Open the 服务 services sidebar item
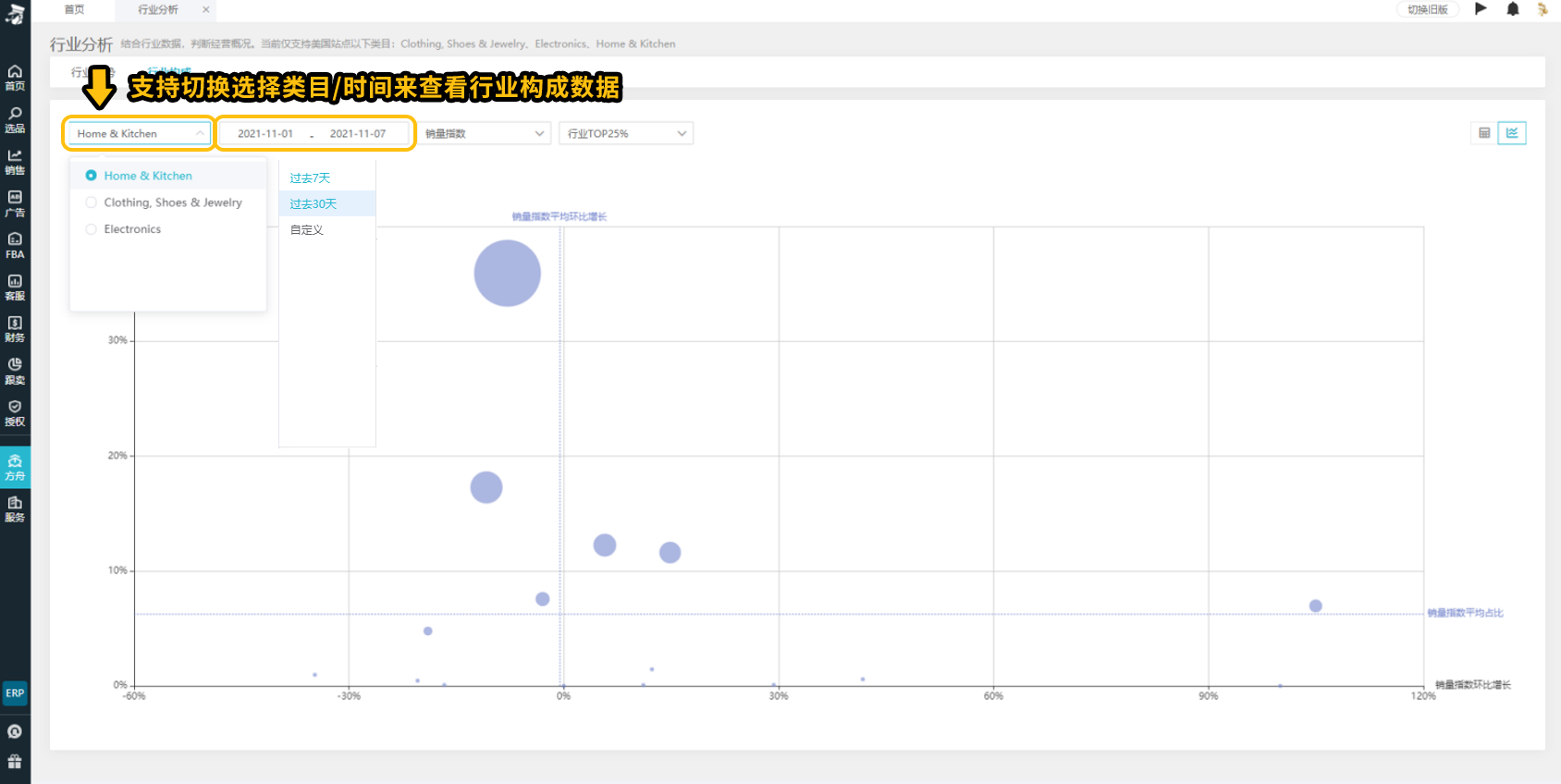This screenshot has width=1561, height=784. pos(15,509)
